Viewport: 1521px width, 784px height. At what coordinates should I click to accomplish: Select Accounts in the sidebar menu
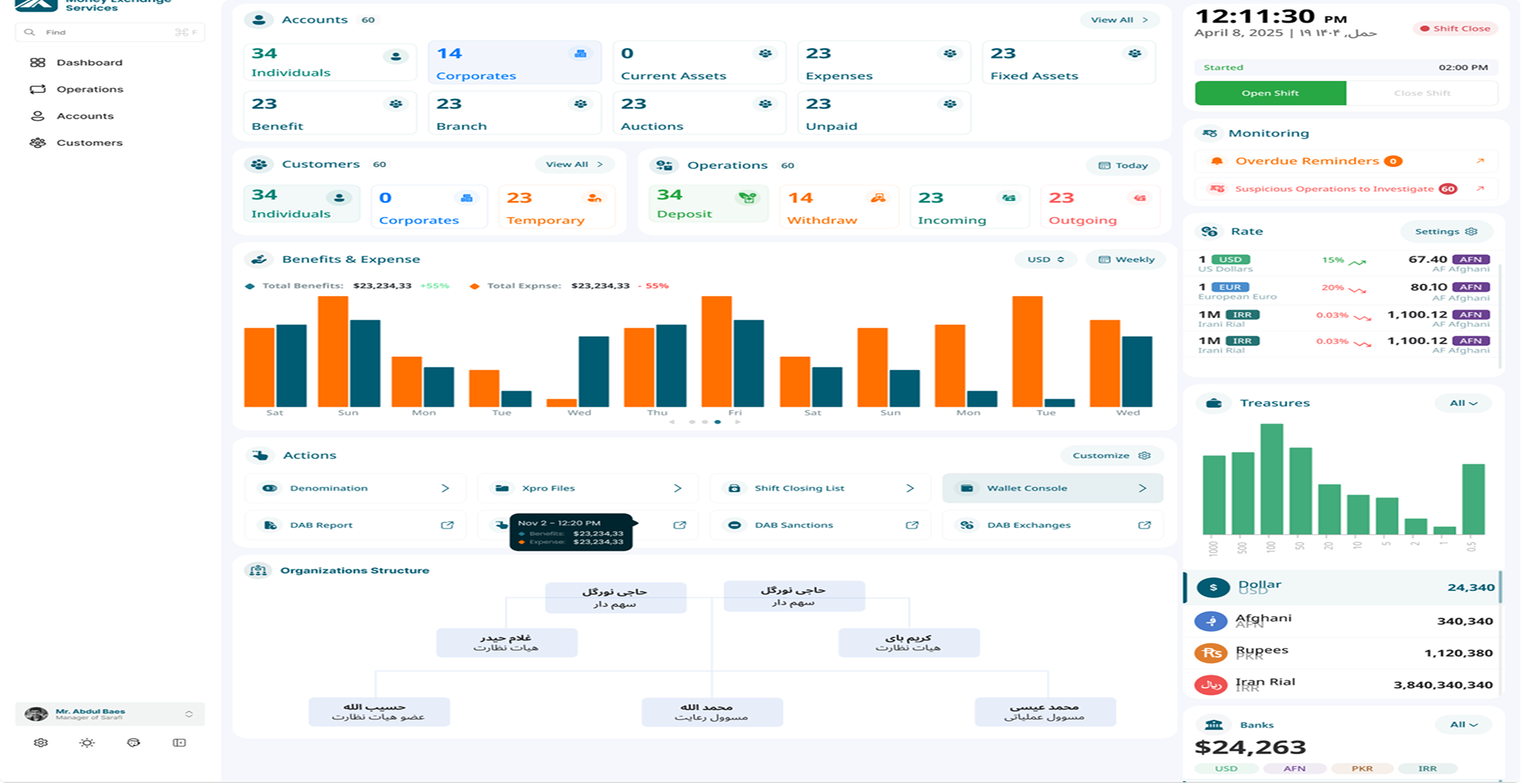coord(85,115)
